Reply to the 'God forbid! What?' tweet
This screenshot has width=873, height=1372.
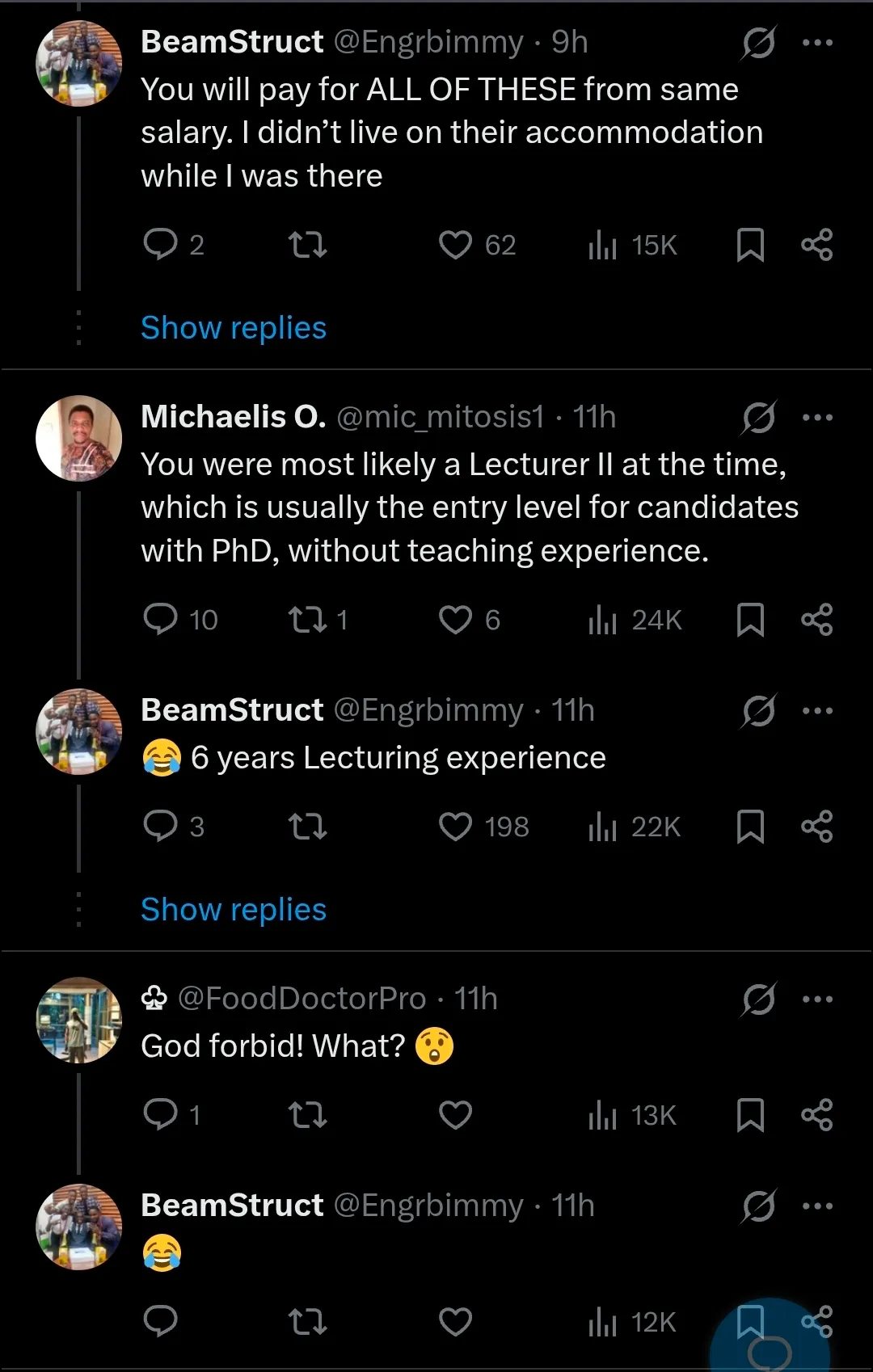[161, 1115]
